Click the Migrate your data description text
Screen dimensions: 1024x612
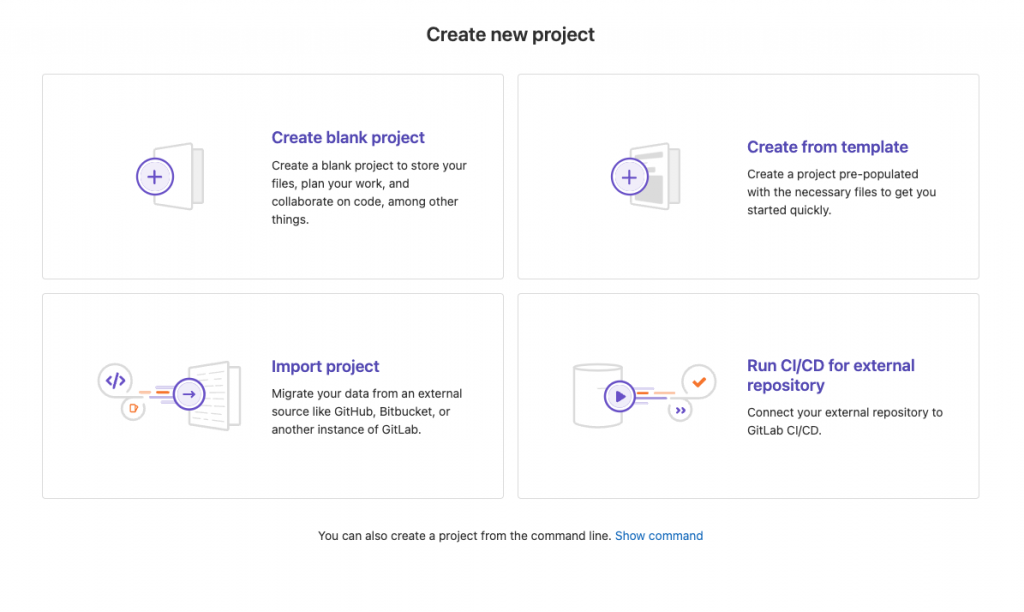[x=367, y=411]
